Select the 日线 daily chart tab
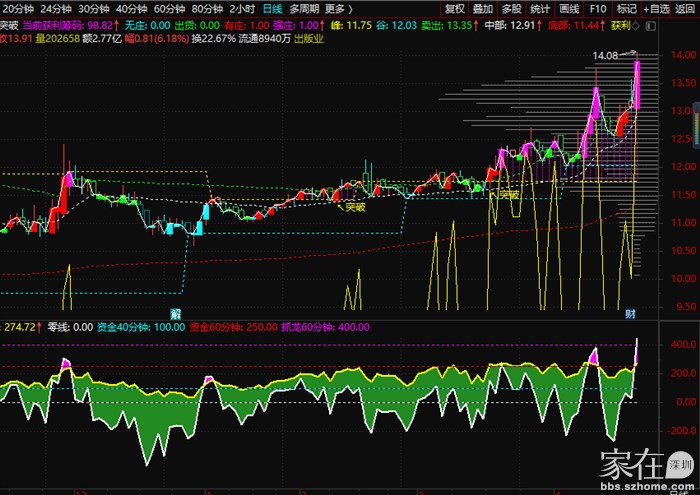Viewport: 700px width, 495px height. 272,7
